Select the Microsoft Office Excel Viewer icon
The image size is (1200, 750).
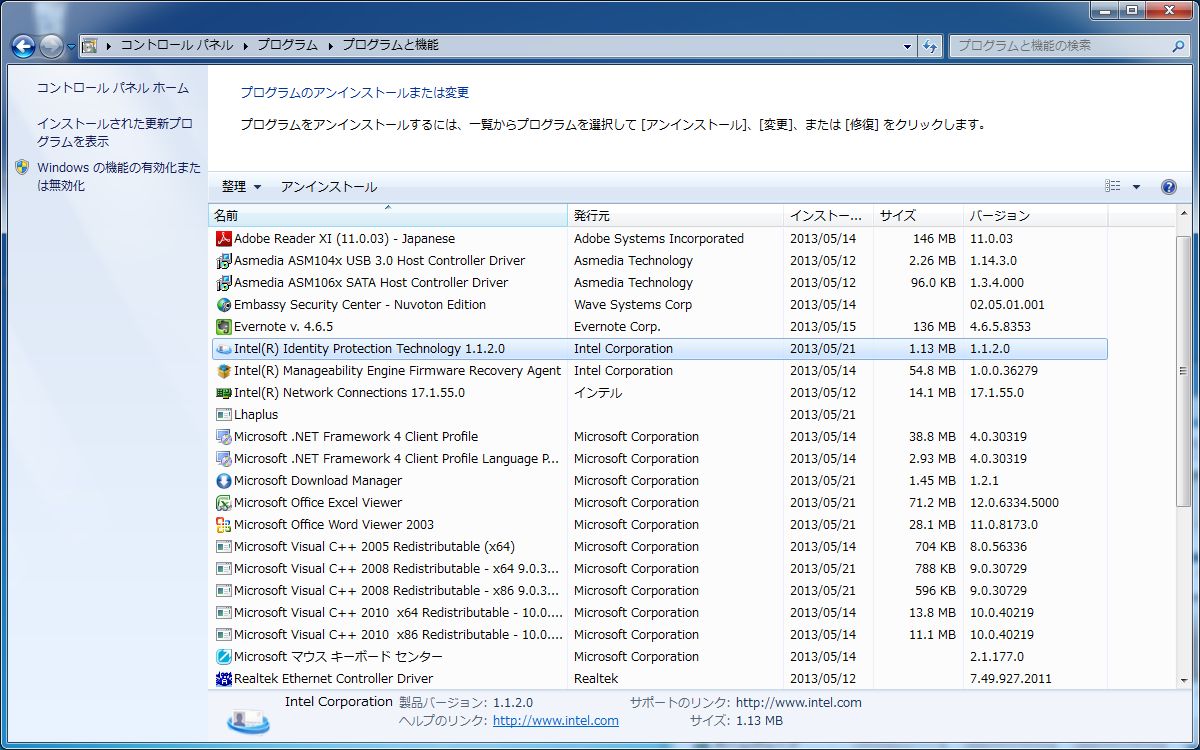pos(224,503)
